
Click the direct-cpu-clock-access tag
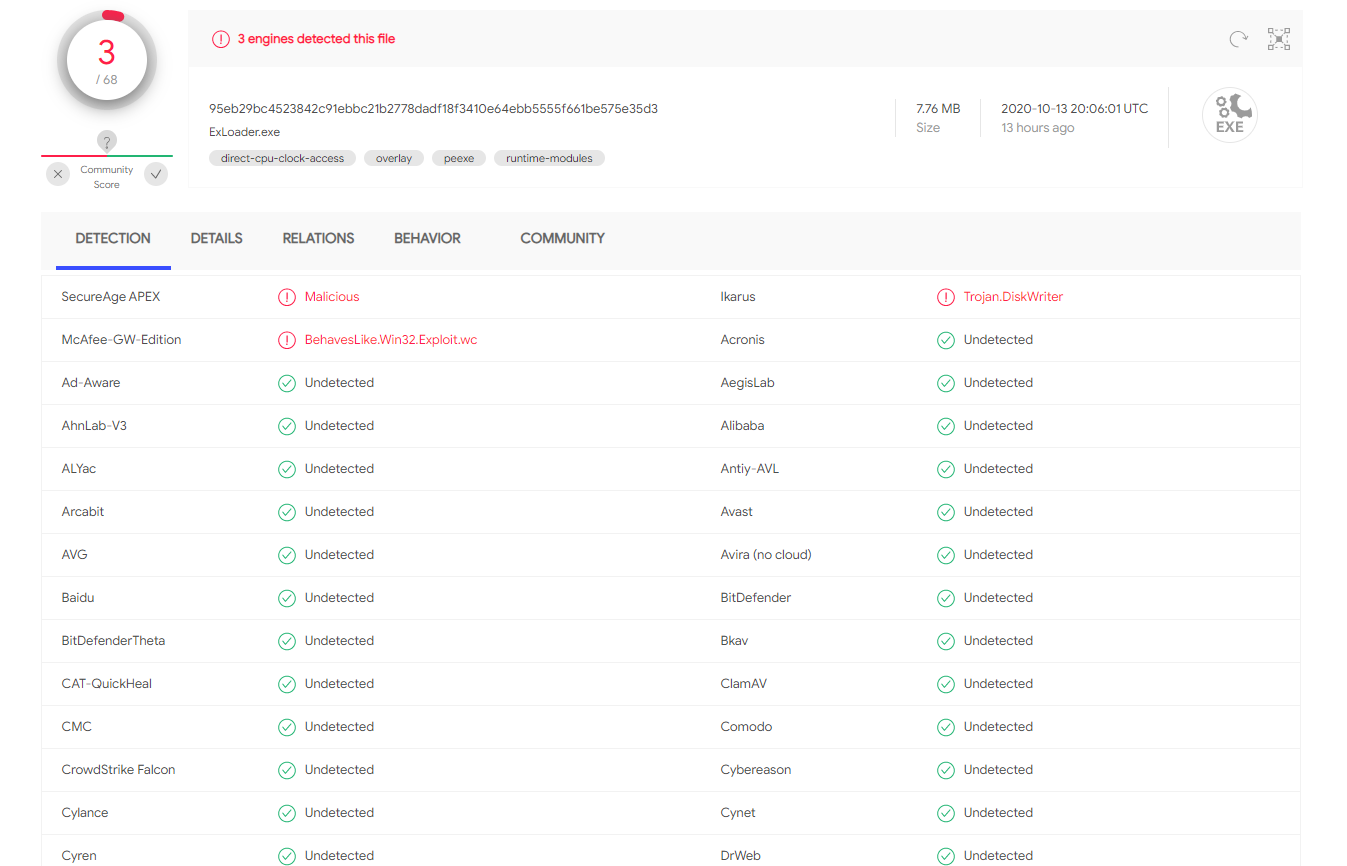pyautogui.click(x=282, y=158)
